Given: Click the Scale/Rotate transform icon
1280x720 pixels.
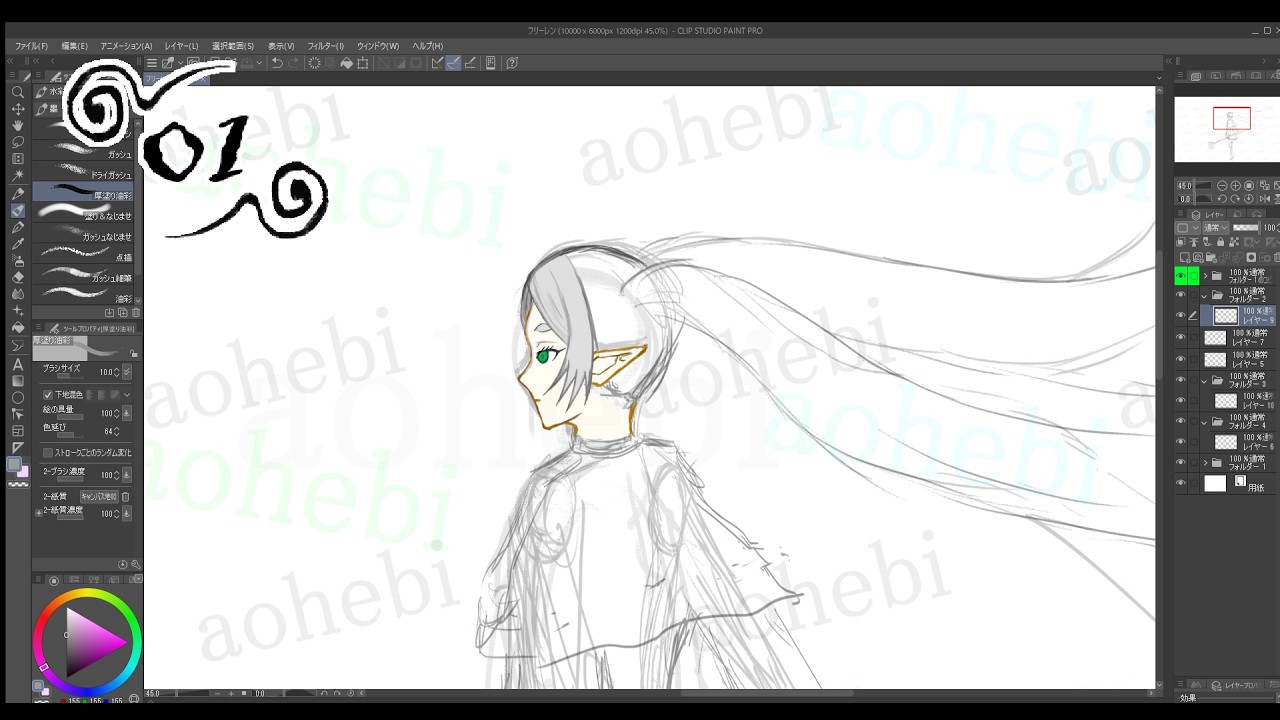Looking at the screenshot, I should pyautogui.click(x=363, y=63).
